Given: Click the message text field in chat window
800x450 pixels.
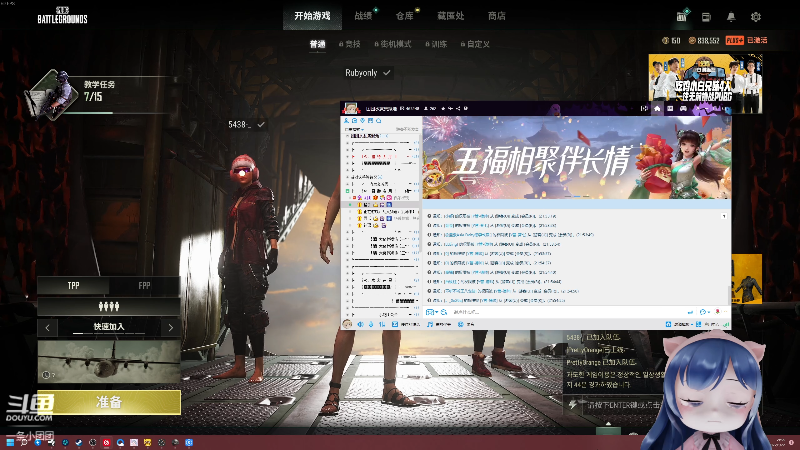Looking at the screenshot, I should 566,312.
